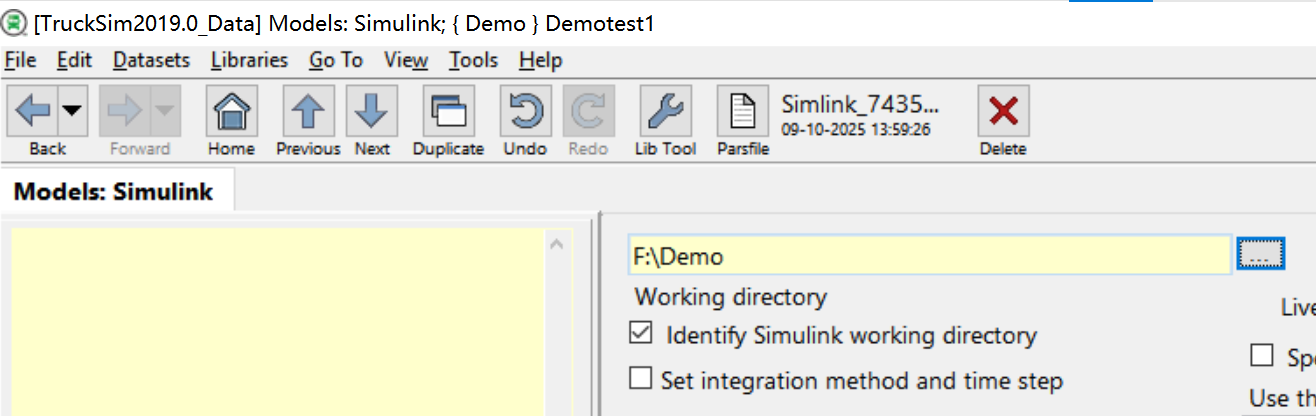Toggle the partially visible Sp... checkbox
The height and width of the screenshot is (416, 1316).
[x=1263, y=356]
